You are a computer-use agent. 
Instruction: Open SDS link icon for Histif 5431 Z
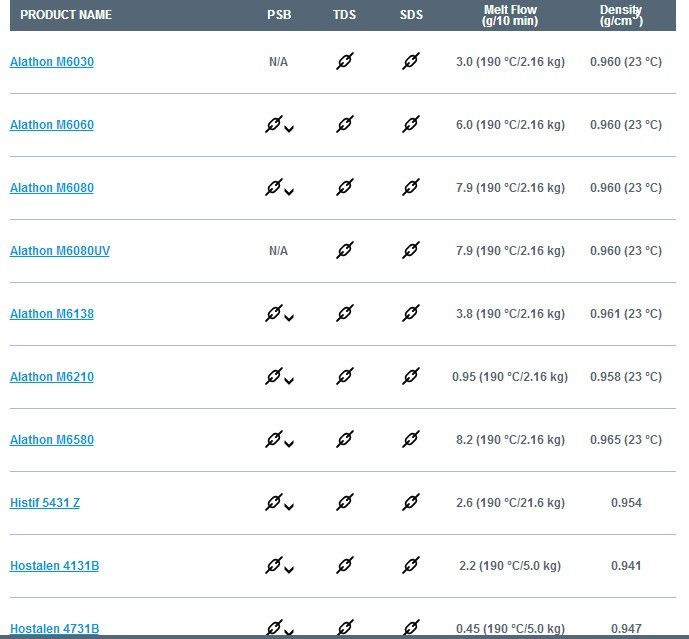coord(411,502)
